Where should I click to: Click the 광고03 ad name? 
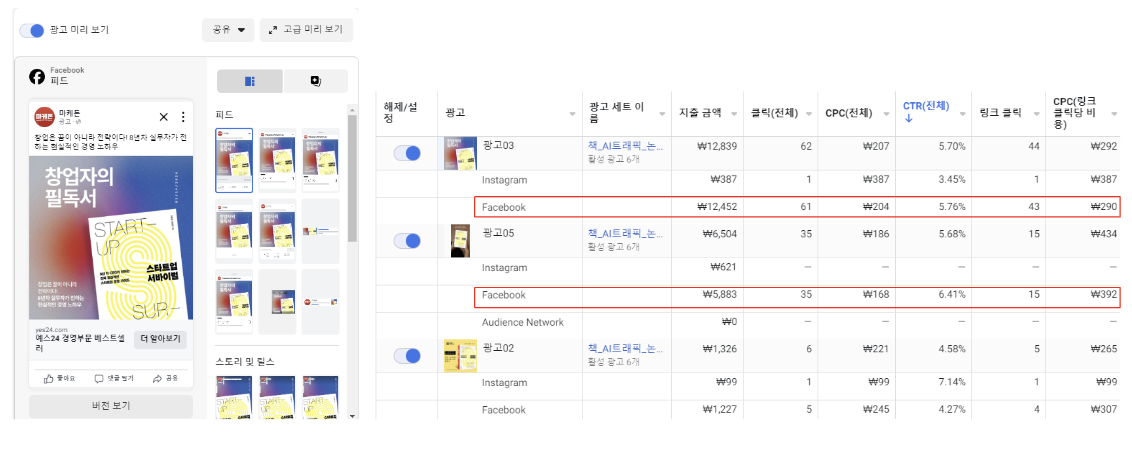point(497,146)
